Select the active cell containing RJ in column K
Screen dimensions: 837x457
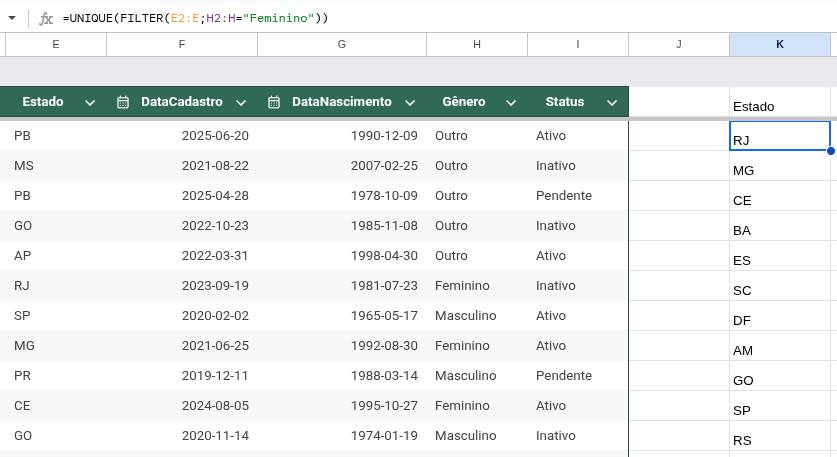coord(780,136)
